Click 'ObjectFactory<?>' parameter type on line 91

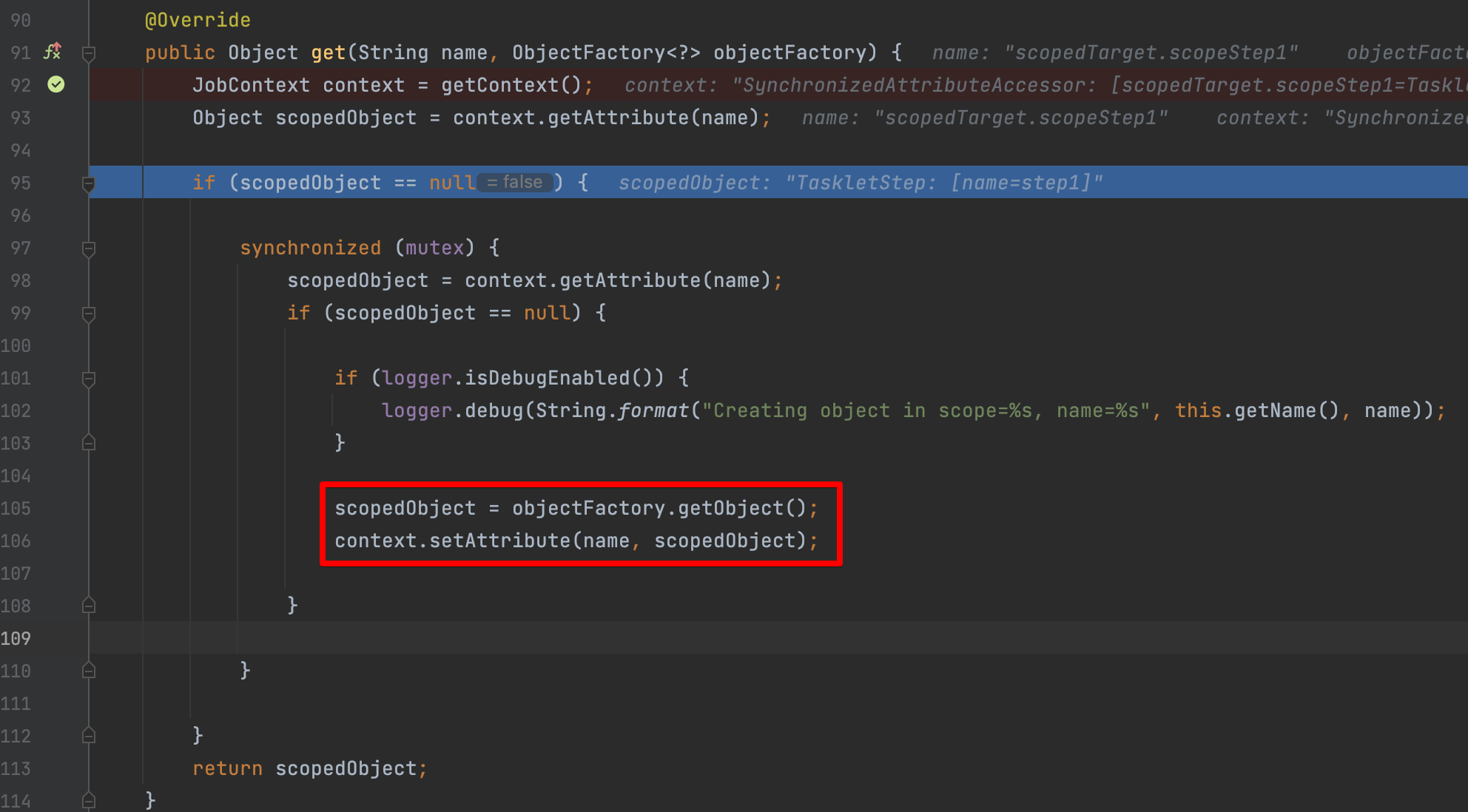pos(606,53)
